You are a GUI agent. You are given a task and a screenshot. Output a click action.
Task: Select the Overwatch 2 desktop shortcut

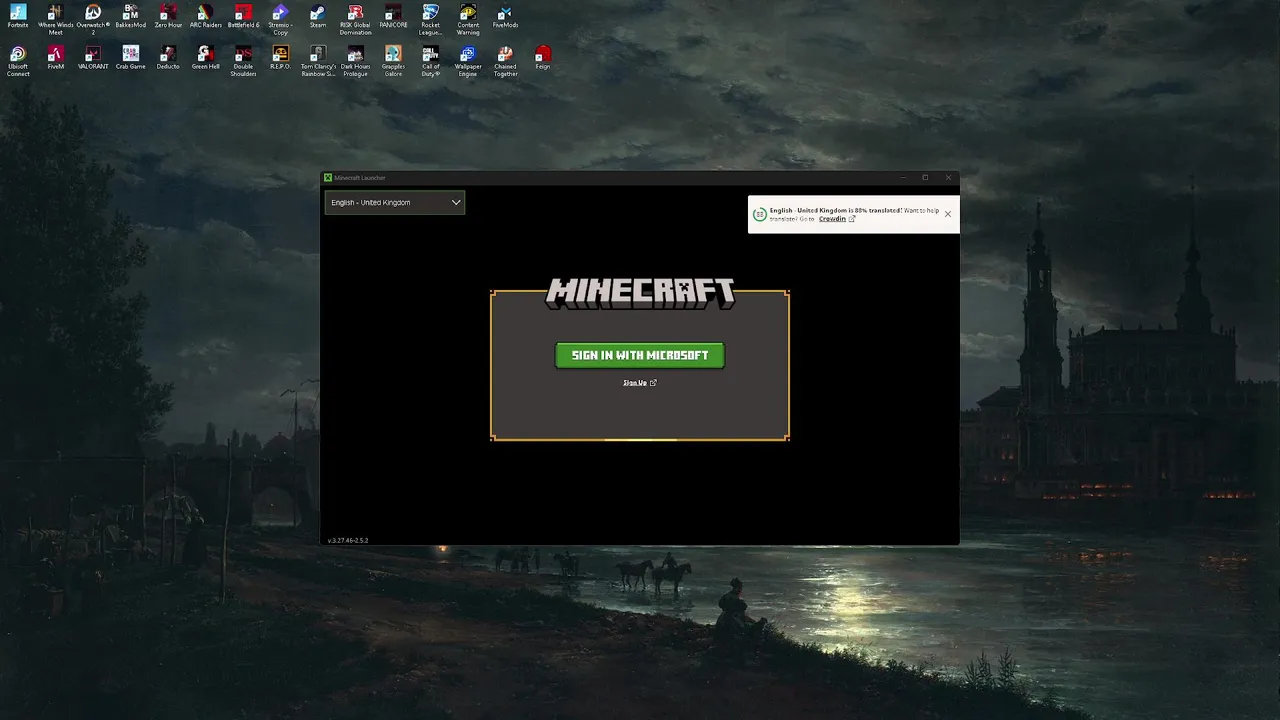(93, 19)
